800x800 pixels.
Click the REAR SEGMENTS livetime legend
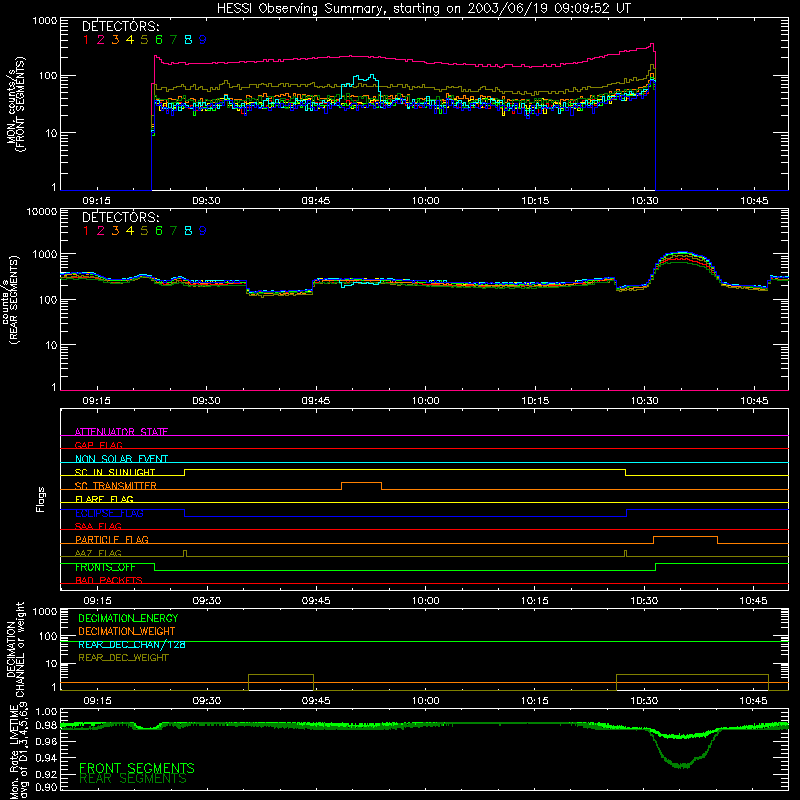point(133,779)
